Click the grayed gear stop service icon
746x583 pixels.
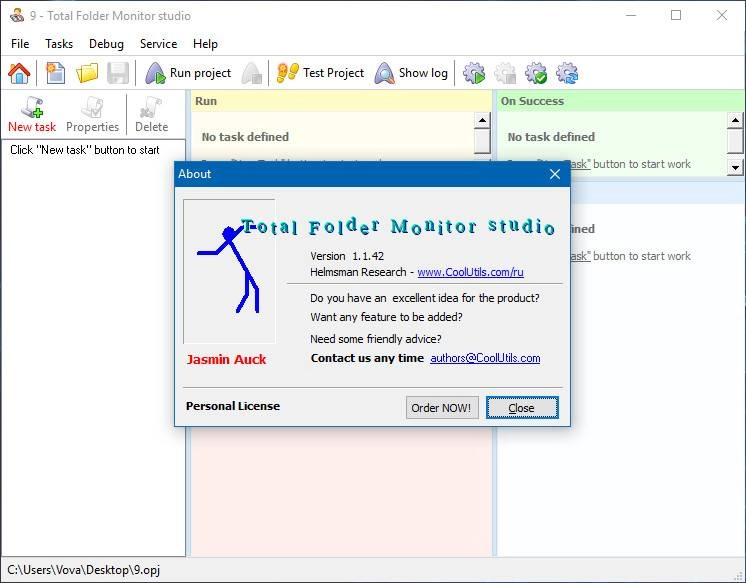(x=505, y=73)
